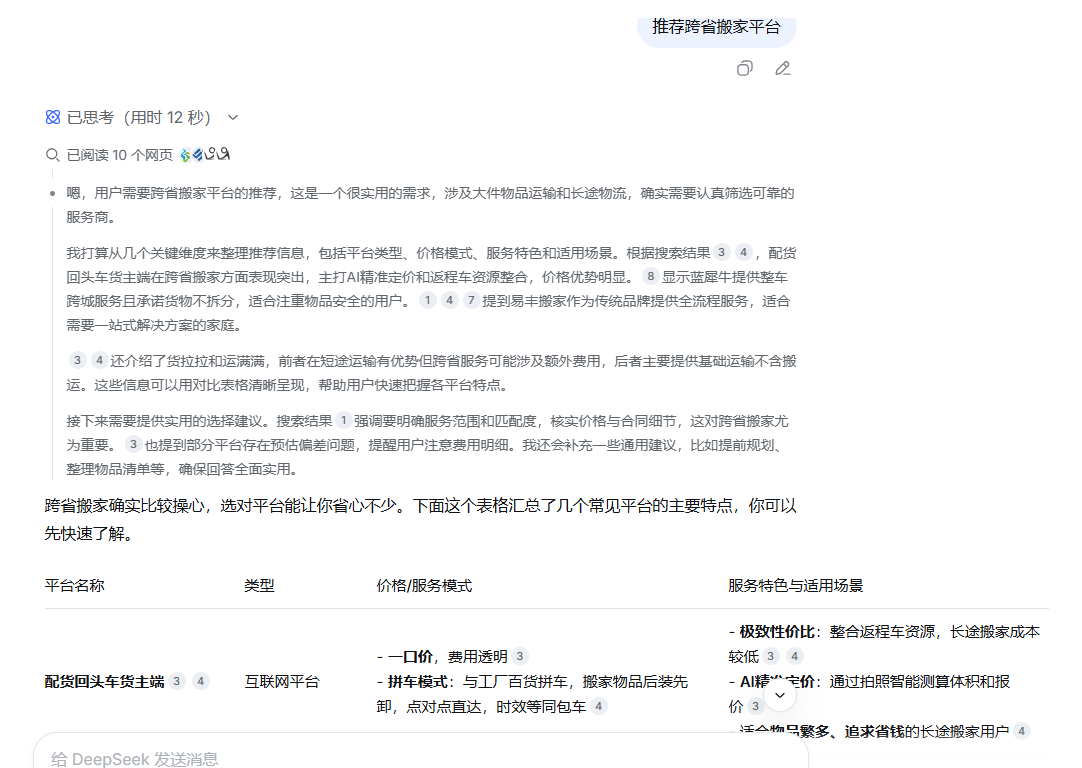This screenshot has height=768, width=1082.
Task: Click the search magnifier beside 已阅读 10 个网页
Action: click(52, 155)
